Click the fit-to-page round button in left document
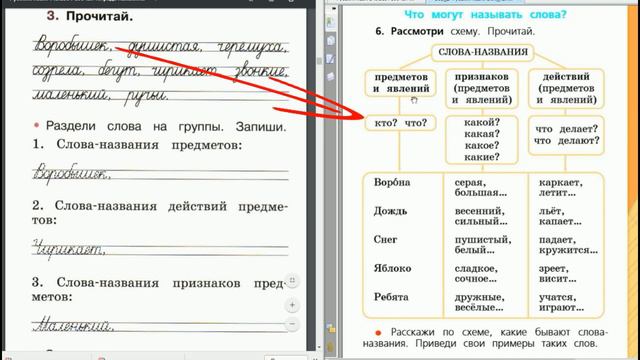The image size is (640, 360). click(292, 280)
